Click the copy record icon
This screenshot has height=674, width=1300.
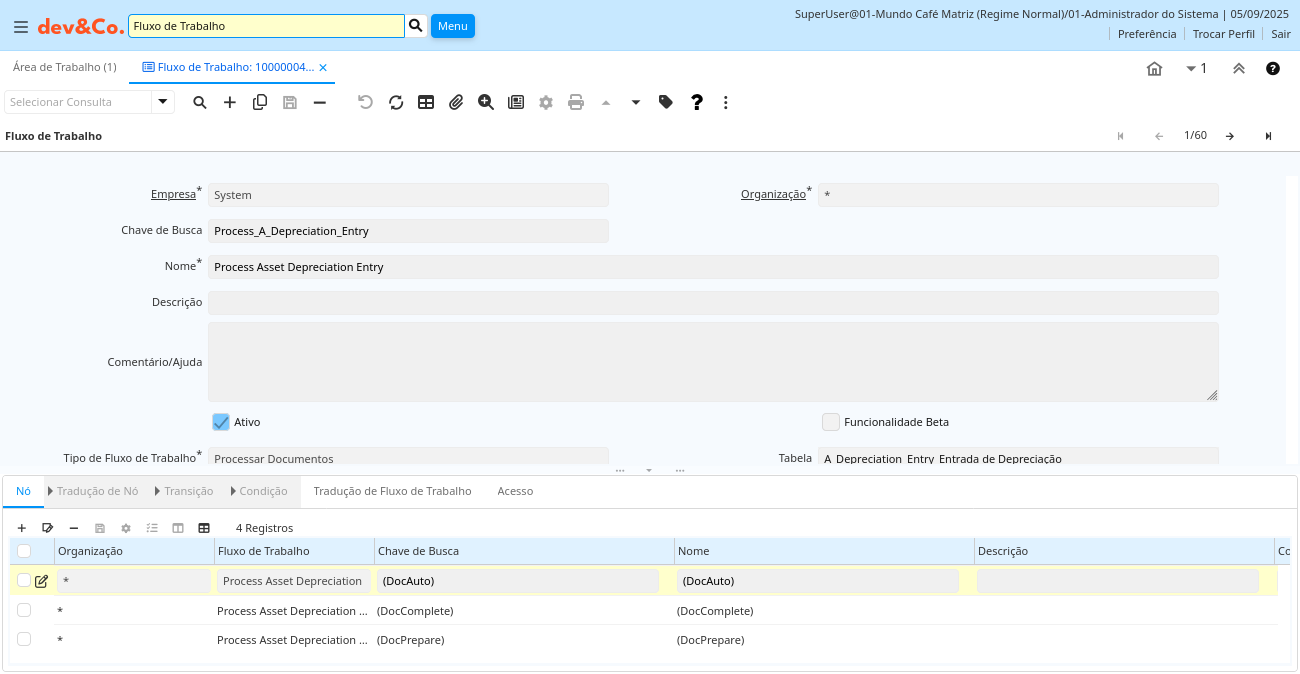point(260,102)
